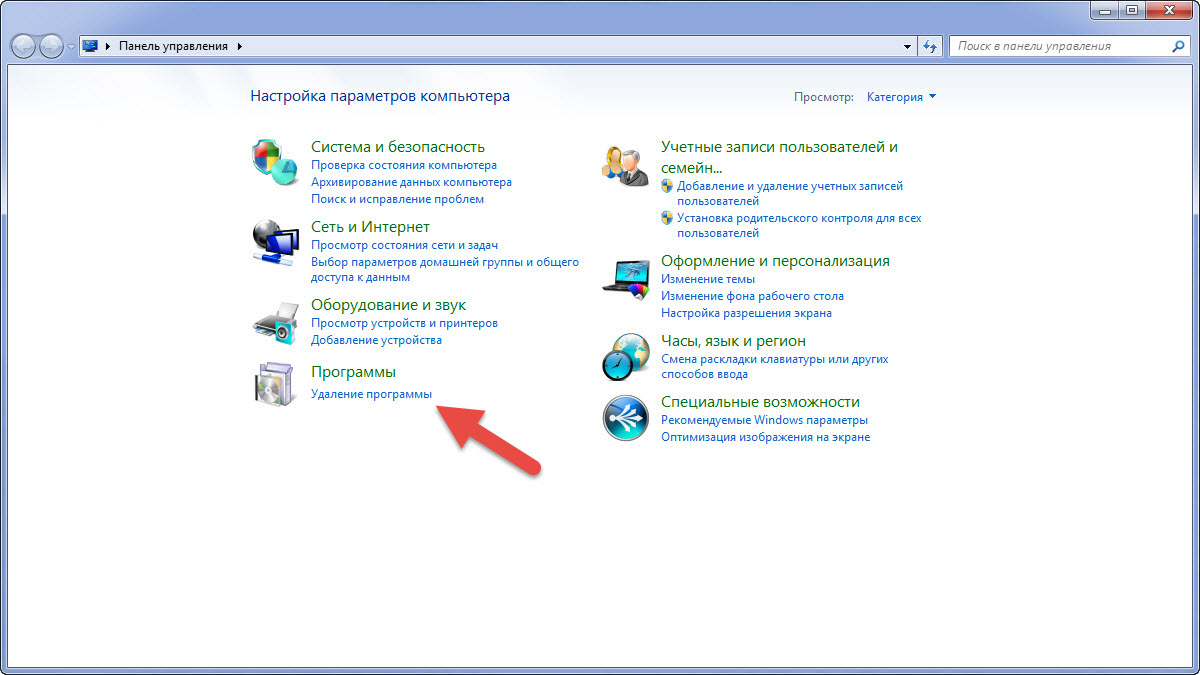Open Специальные возможности category
The height and width of the screenshot is (675, 1200).
(760, 402)
